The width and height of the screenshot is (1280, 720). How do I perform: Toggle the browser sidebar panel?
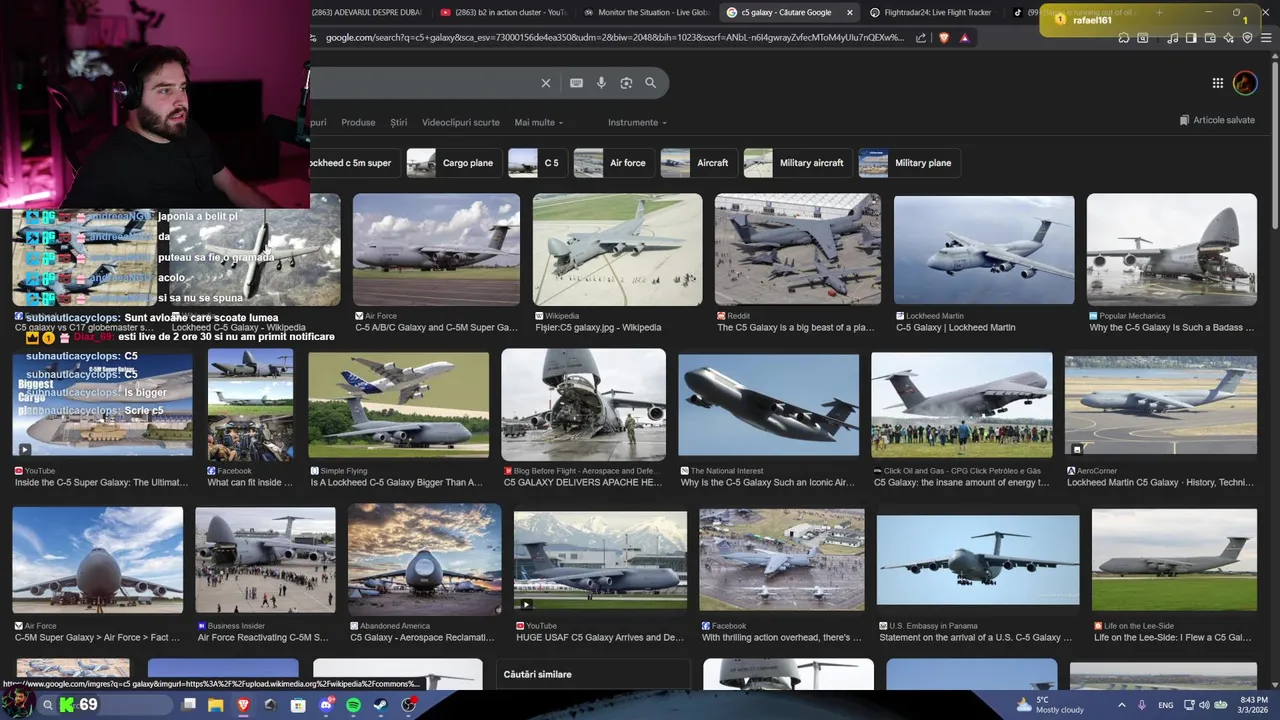tap(1191, 38)
